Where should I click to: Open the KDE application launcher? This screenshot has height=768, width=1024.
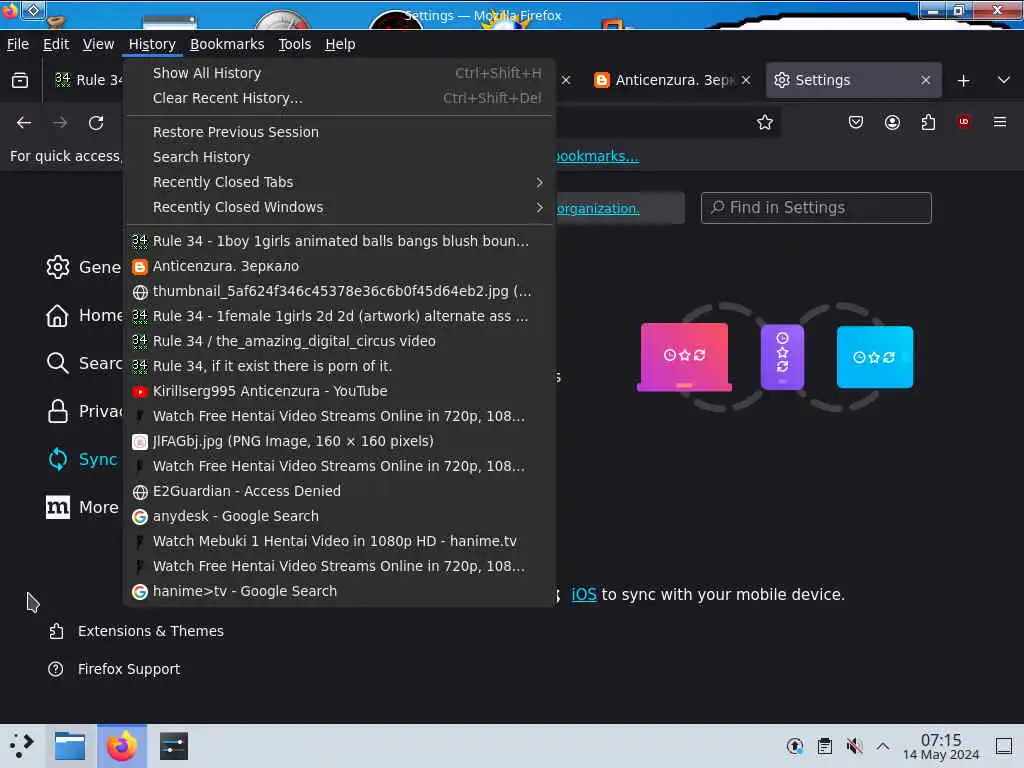[22, 746]
